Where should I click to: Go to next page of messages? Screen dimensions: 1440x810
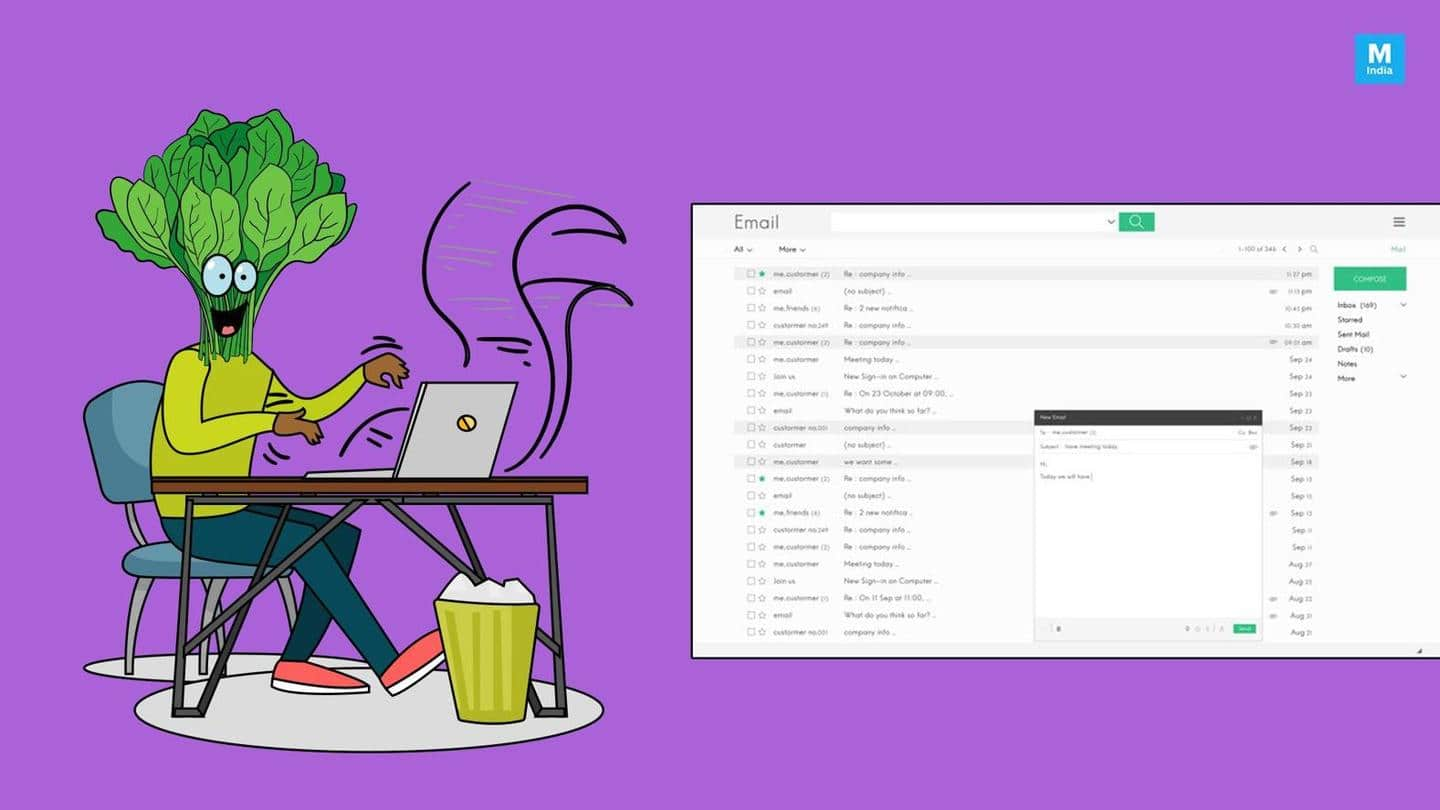1300,249
